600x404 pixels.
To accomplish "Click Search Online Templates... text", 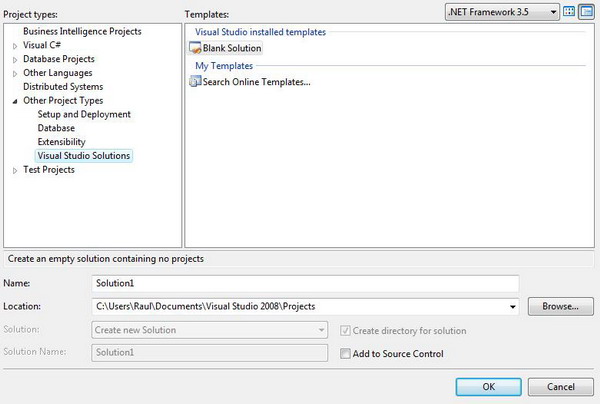I will coord(257,82).
